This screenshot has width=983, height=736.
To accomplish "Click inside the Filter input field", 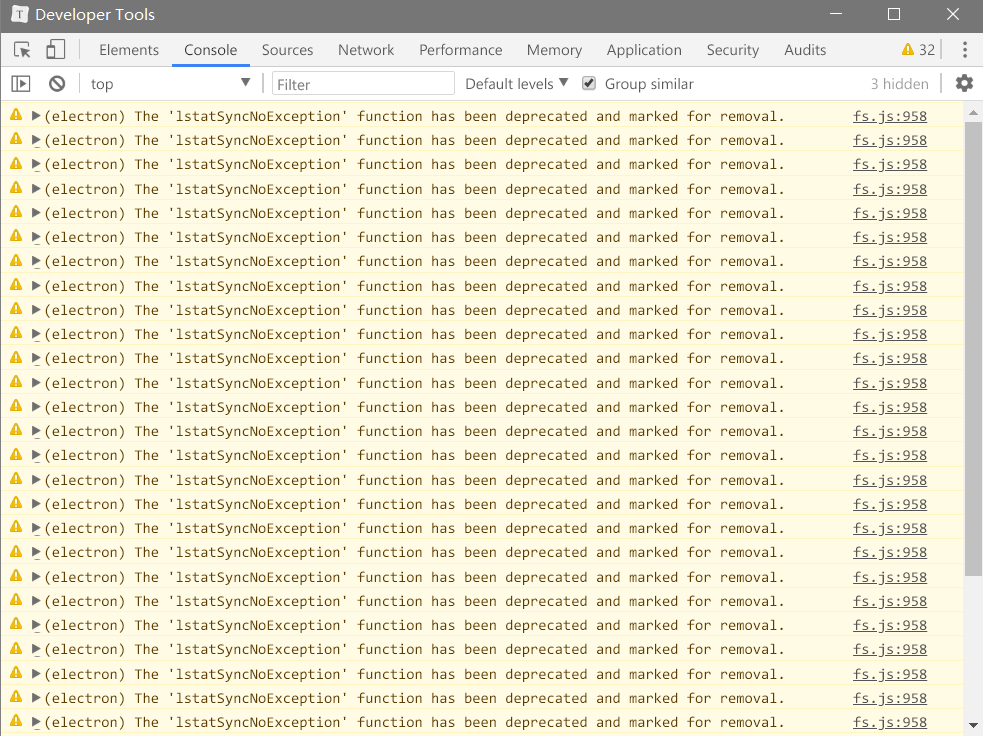I will pos(362,84).
